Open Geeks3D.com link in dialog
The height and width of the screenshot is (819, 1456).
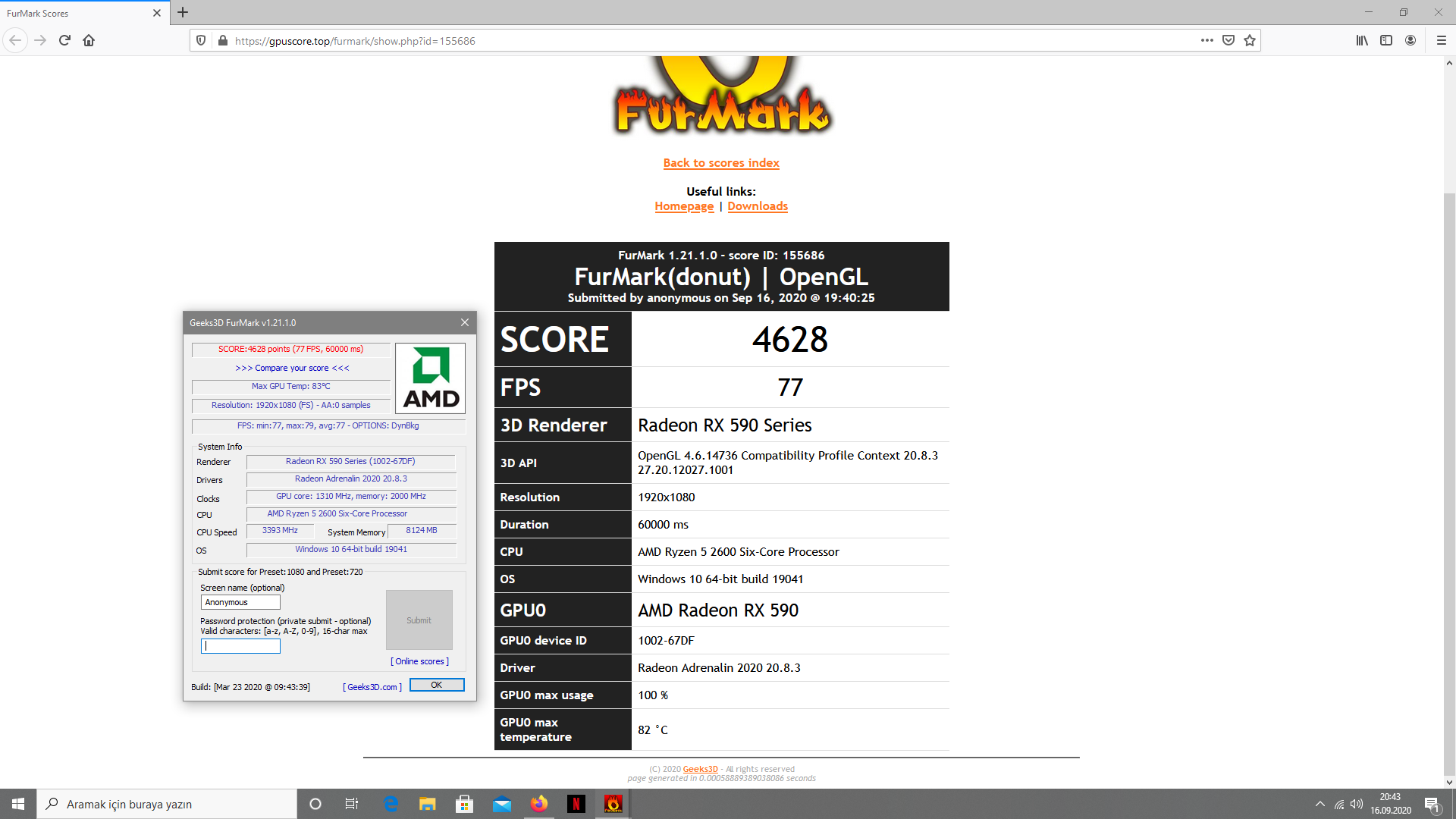pos(372,687)
